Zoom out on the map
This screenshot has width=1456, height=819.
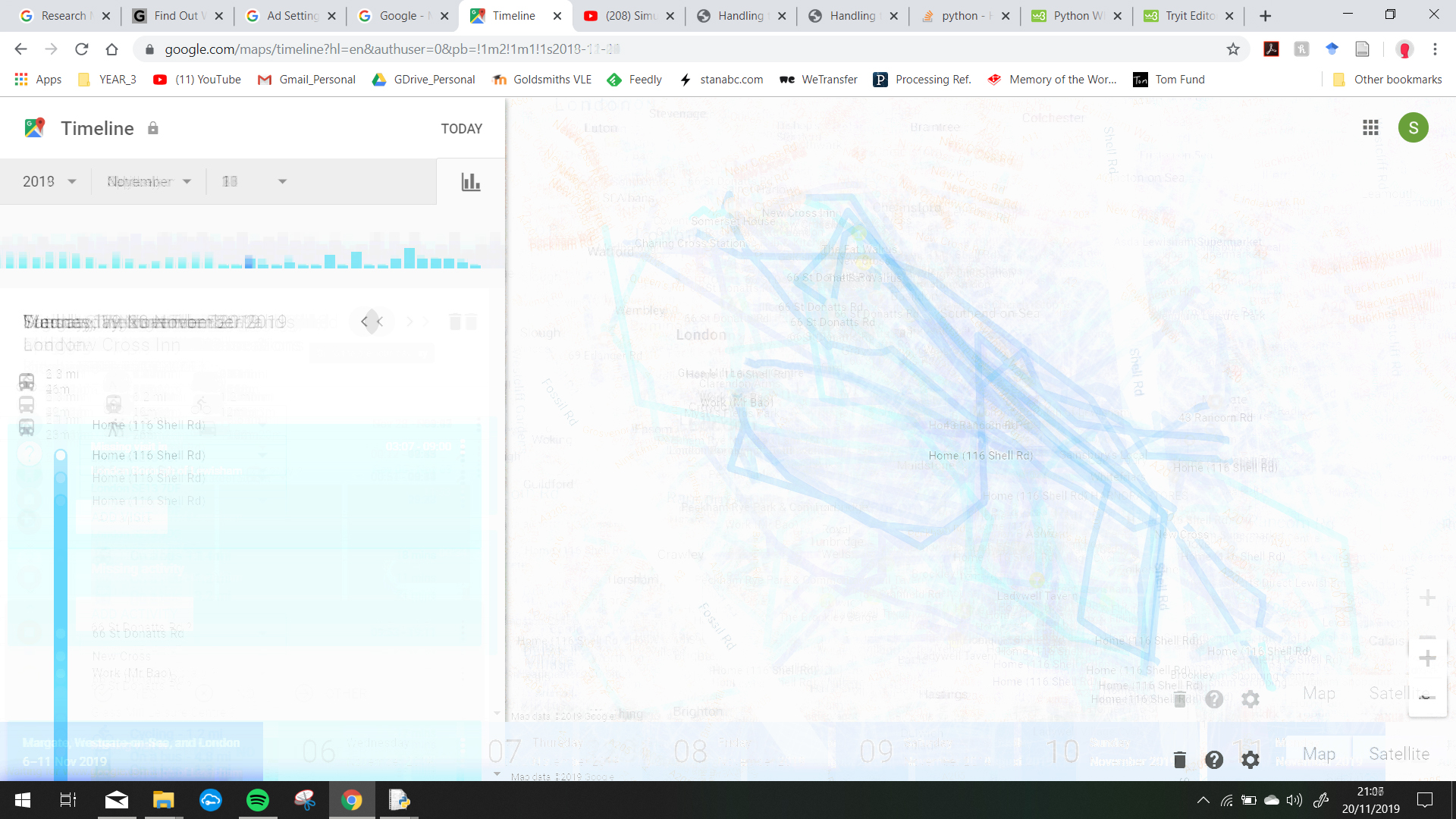click(x=1427, y=698)
